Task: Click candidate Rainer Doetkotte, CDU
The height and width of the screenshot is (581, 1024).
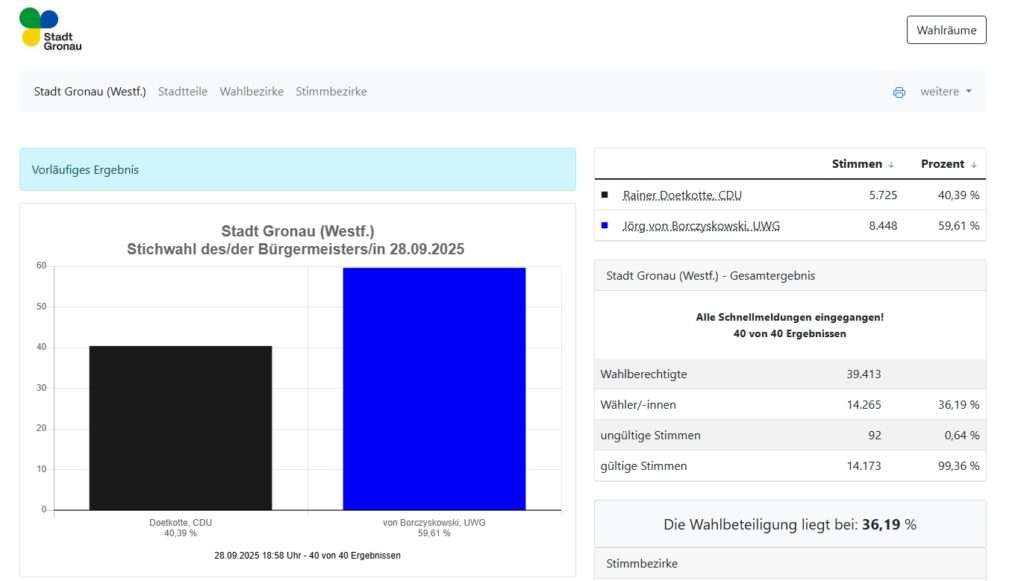Action: 682,196
